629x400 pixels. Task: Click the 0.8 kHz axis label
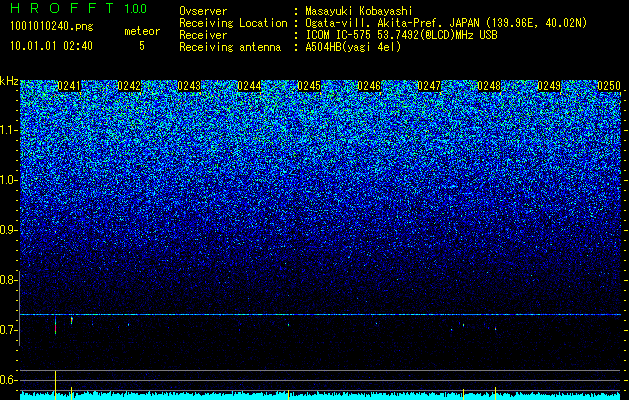pos(9,280)
